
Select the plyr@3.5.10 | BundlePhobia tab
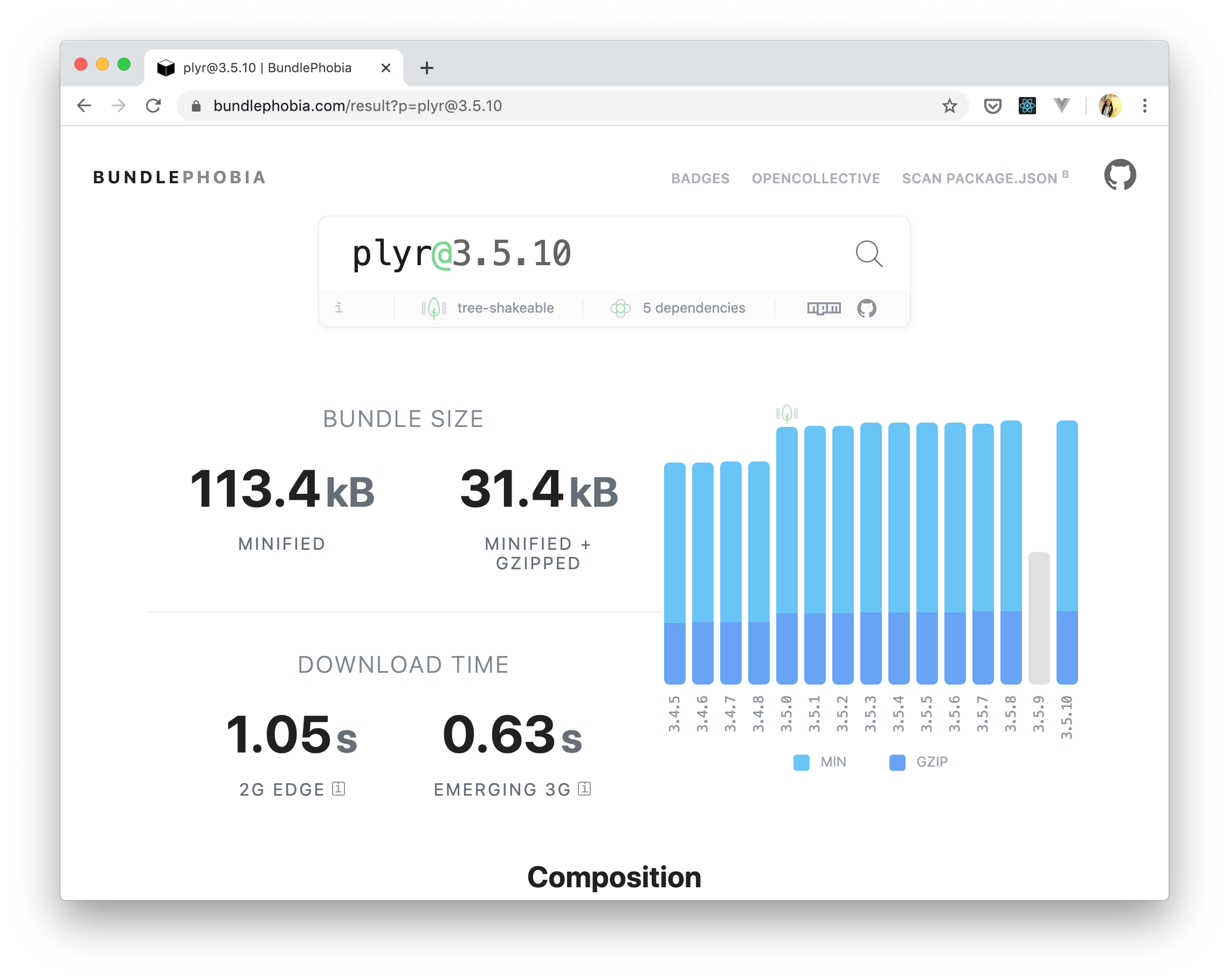(274, 68)
